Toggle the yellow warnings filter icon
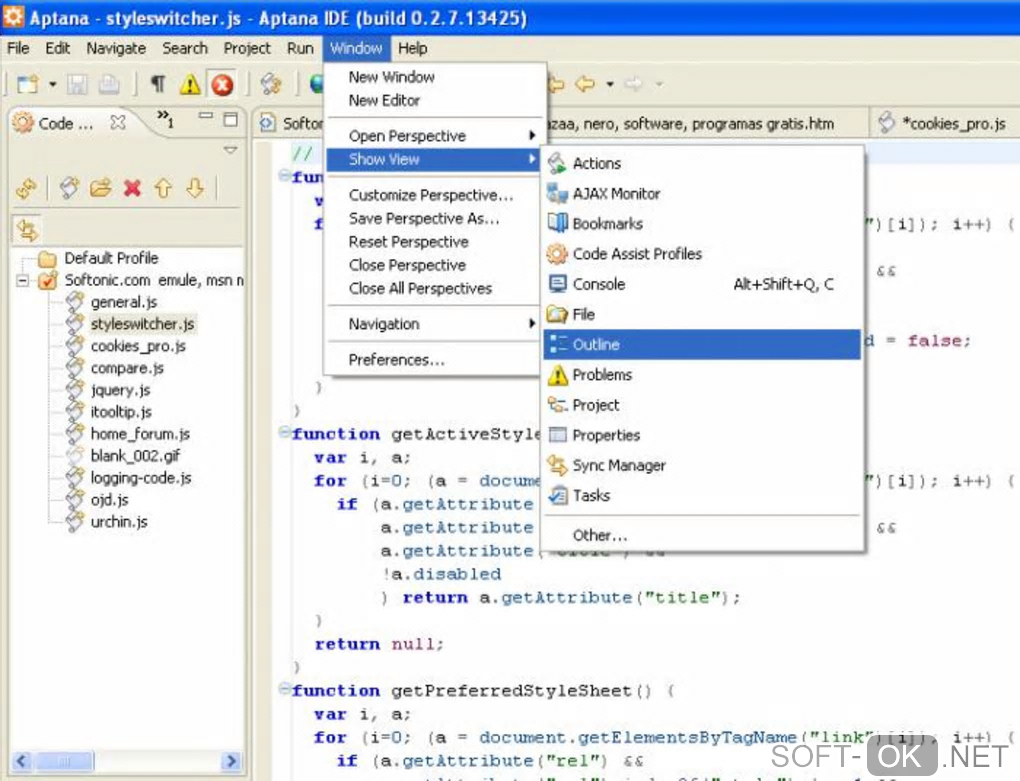The width and height of the screenshot is (1020, 781). [190, 85]
